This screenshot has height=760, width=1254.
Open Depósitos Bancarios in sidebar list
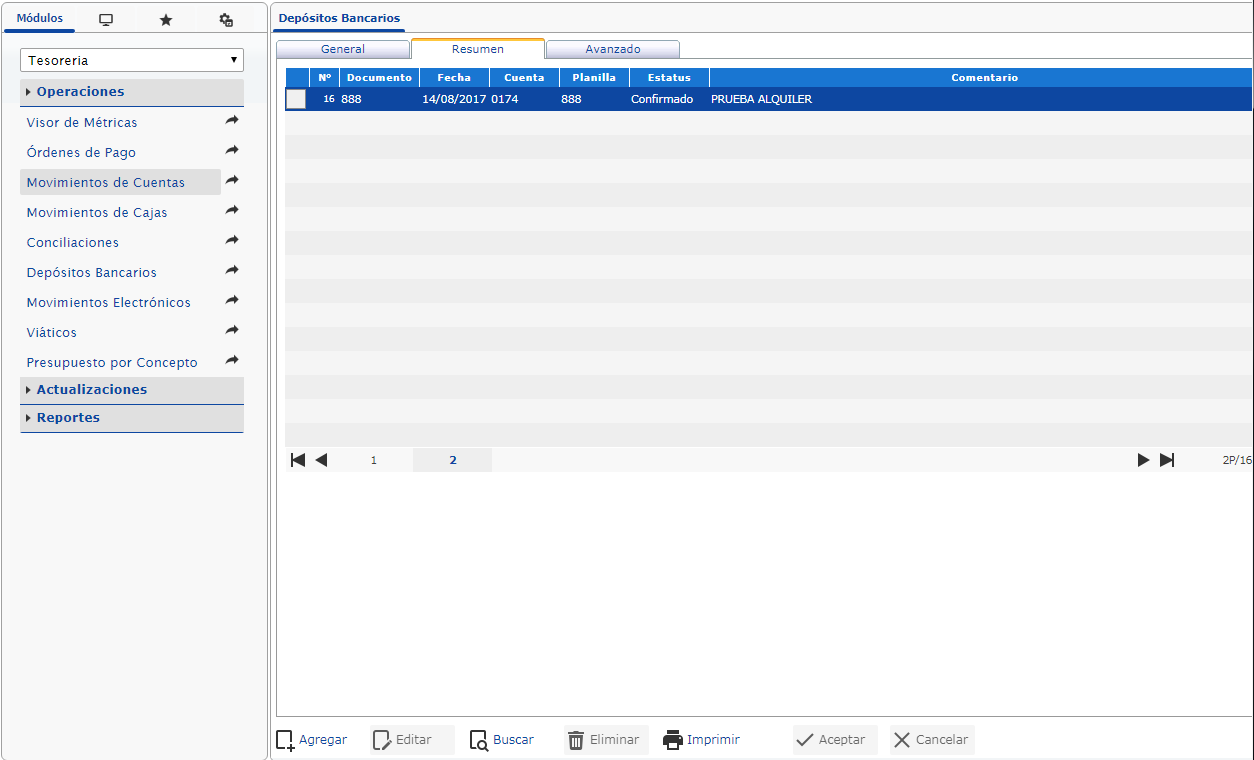click(92, 272)
